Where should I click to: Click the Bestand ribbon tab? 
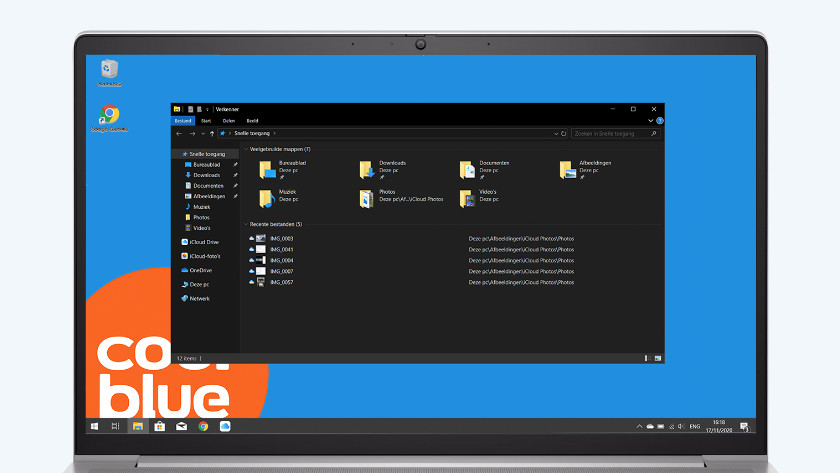[183, 121]
